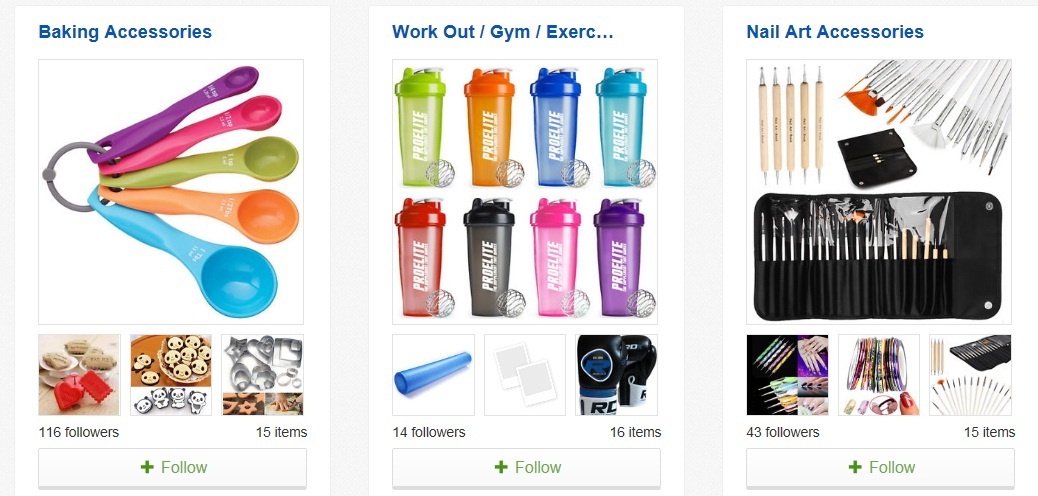This screenshot has width=1038, height=496.
Task: Open the blank placeholder image thumbnail
Action: (525, 375)
